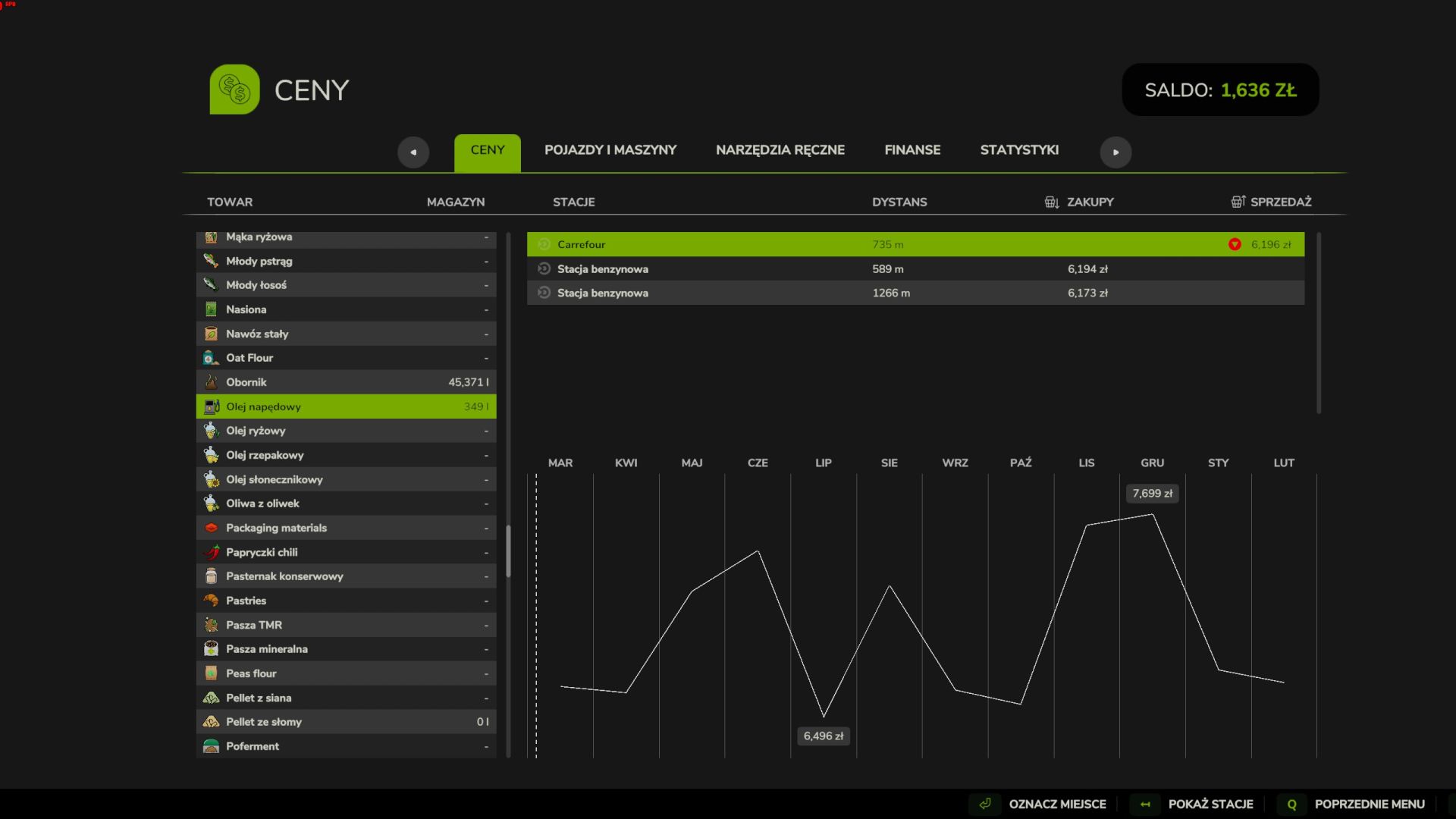The width and height of the screenshot is (1456, 819).
Task: Click the Zakupy shopping cart icon
Action: point(1052,202)
